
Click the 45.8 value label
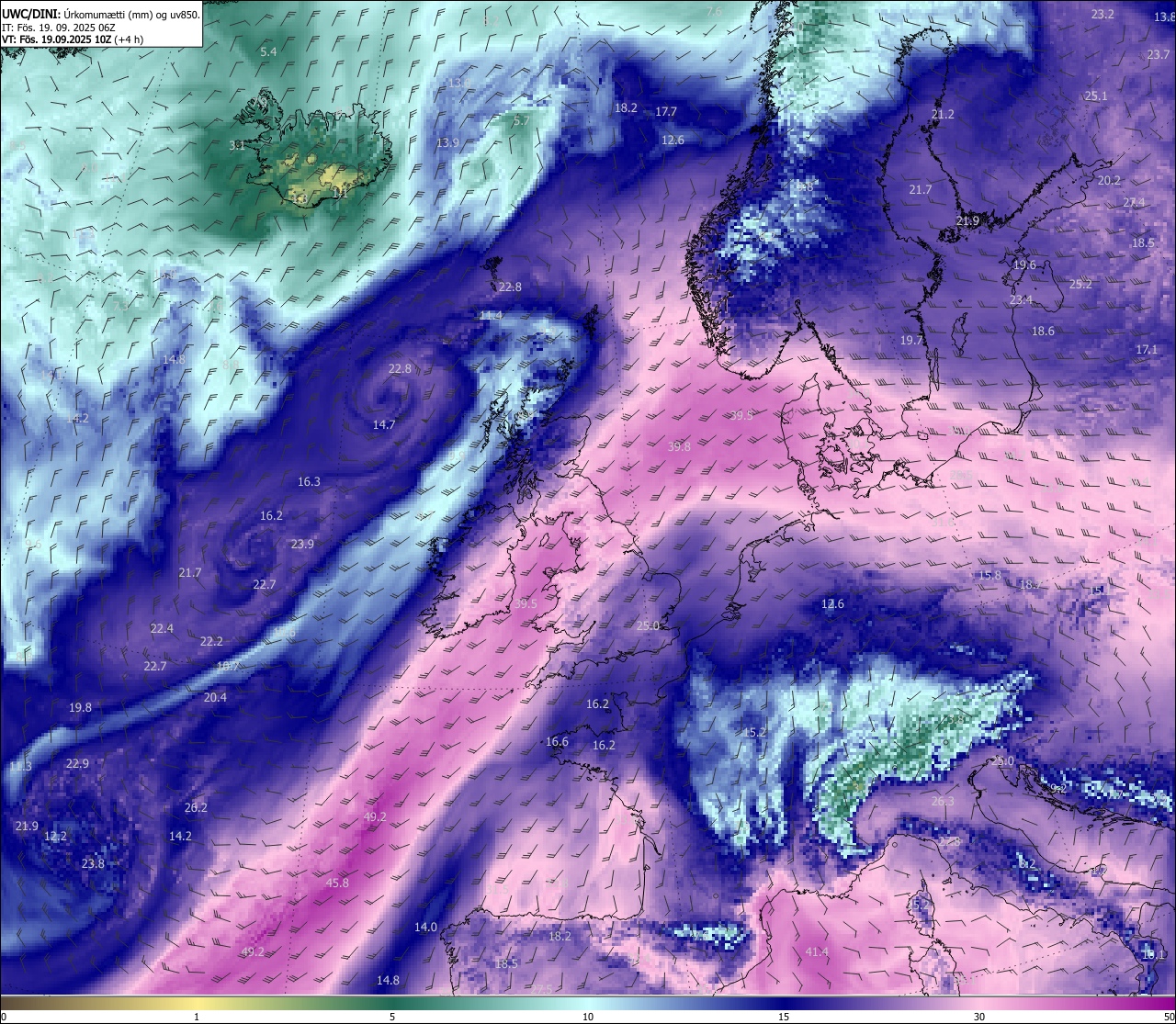coord(337,883)
